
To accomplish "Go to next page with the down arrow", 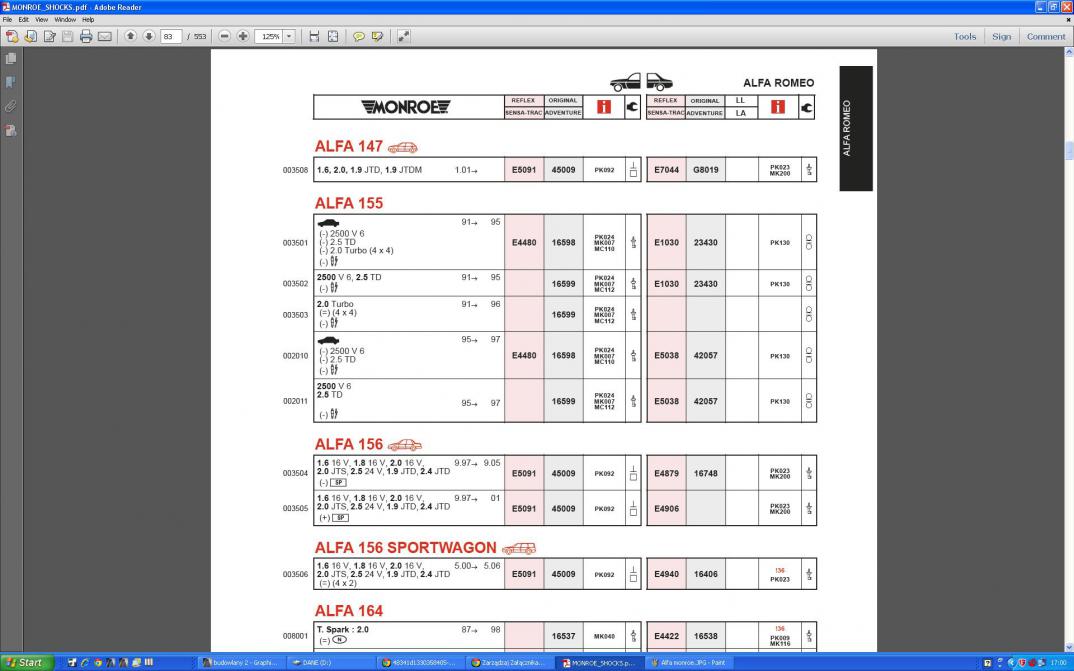I will tap(149, 36).
